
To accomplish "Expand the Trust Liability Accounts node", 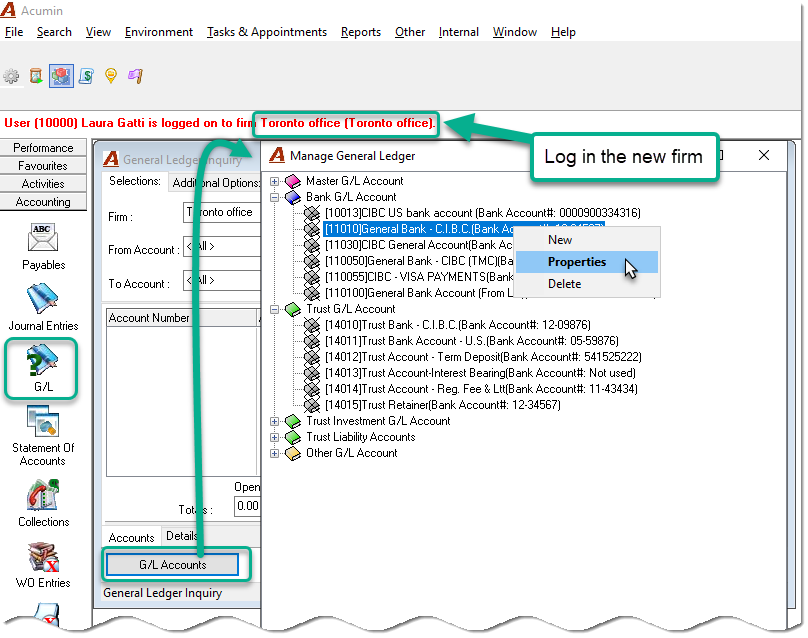I will [275, 438].
